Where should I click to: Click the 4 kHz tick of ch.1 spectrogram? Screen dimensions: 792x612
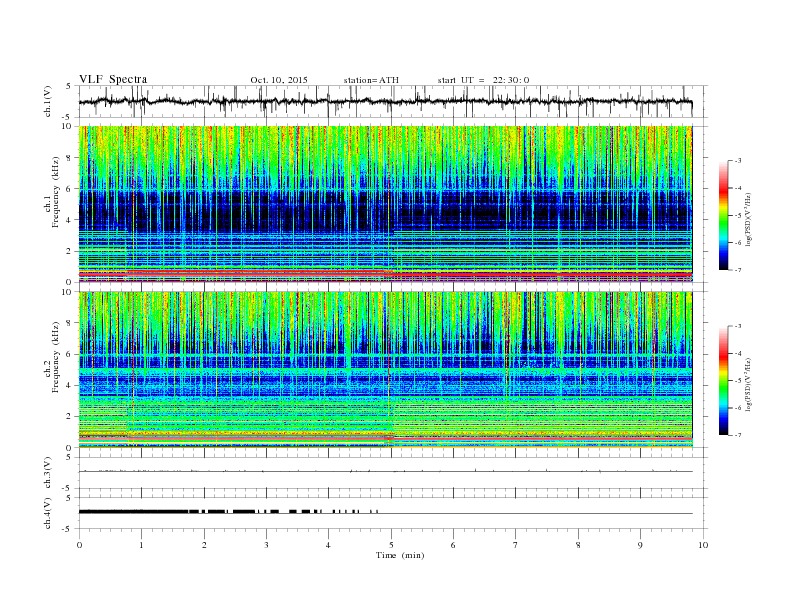(x=70, y=220)
